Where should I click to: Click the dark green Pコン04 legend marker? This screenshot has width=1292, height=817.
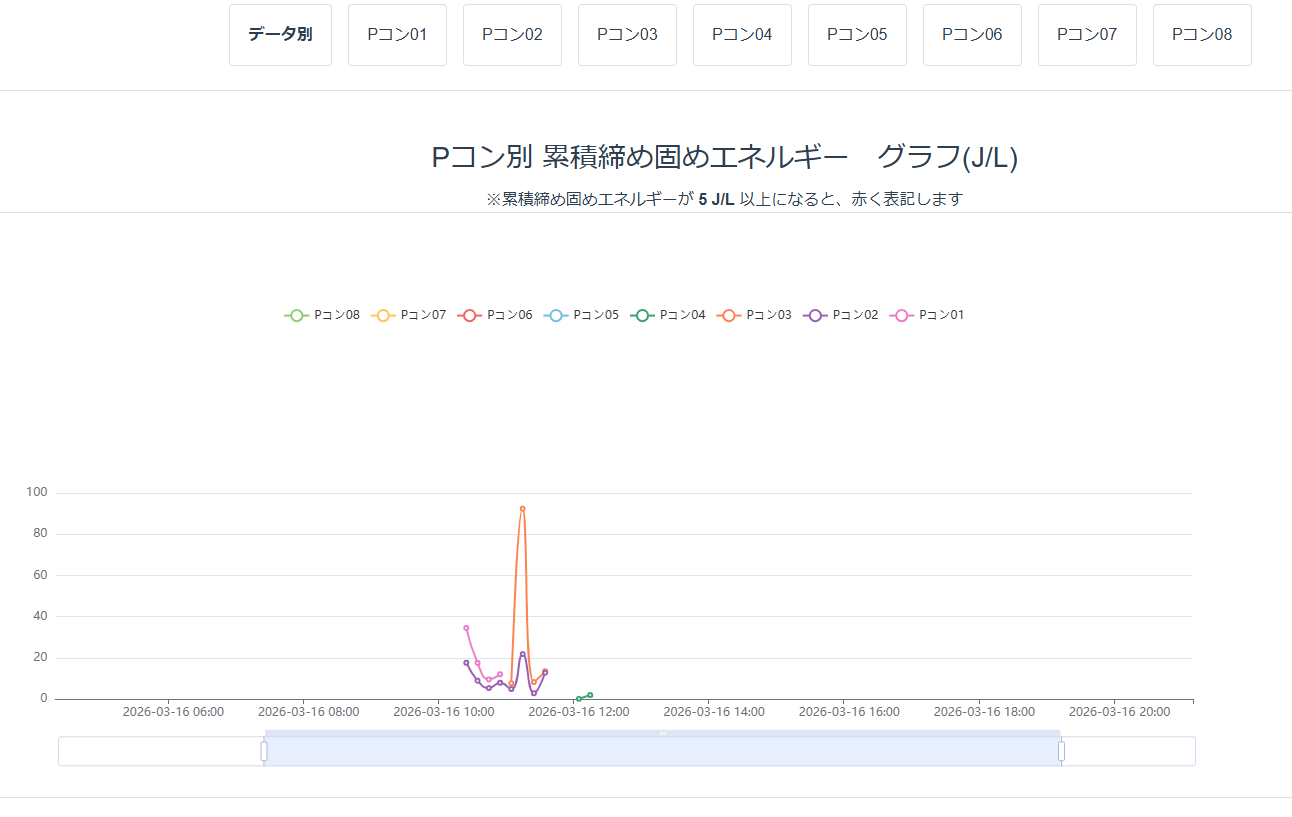(x=641, y=314)
